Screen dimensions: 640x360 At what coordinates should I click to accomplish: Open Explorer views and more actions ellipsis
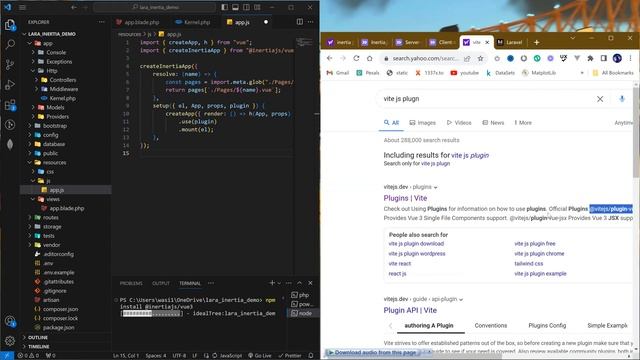coord(101,22)
